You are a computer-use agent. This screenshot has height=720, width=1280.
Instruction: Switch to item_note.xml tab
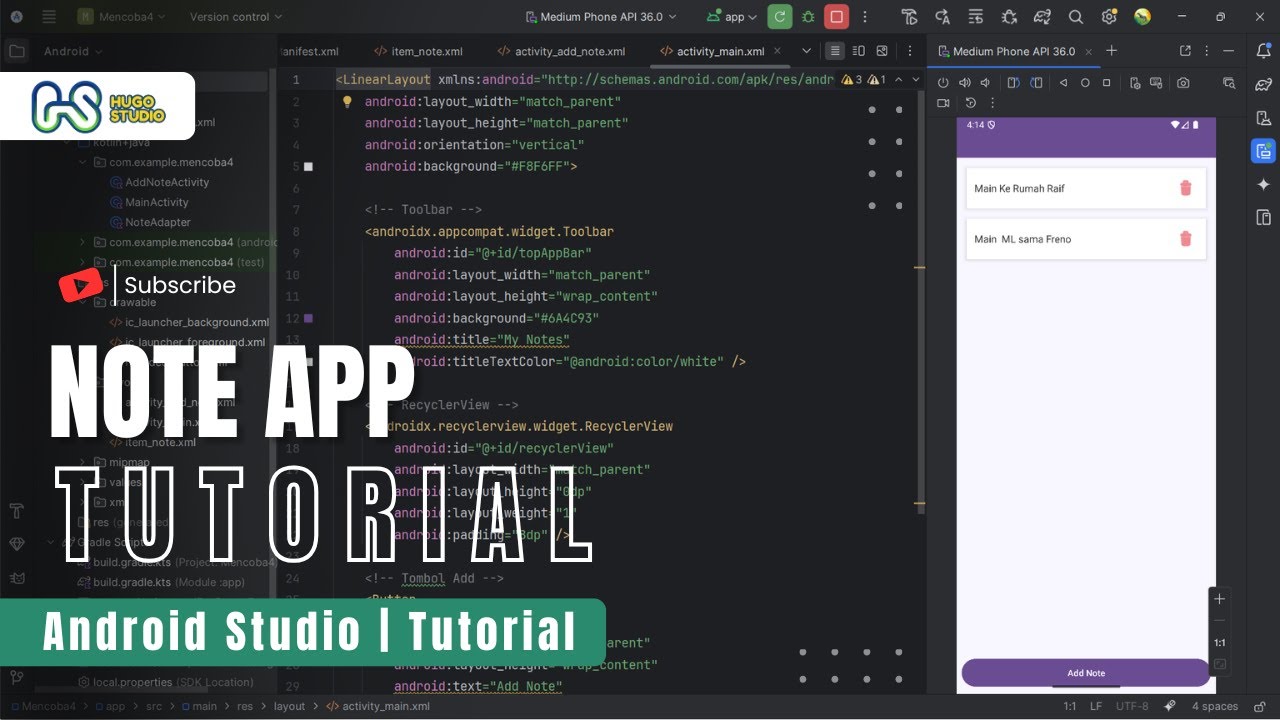[418, 51]
